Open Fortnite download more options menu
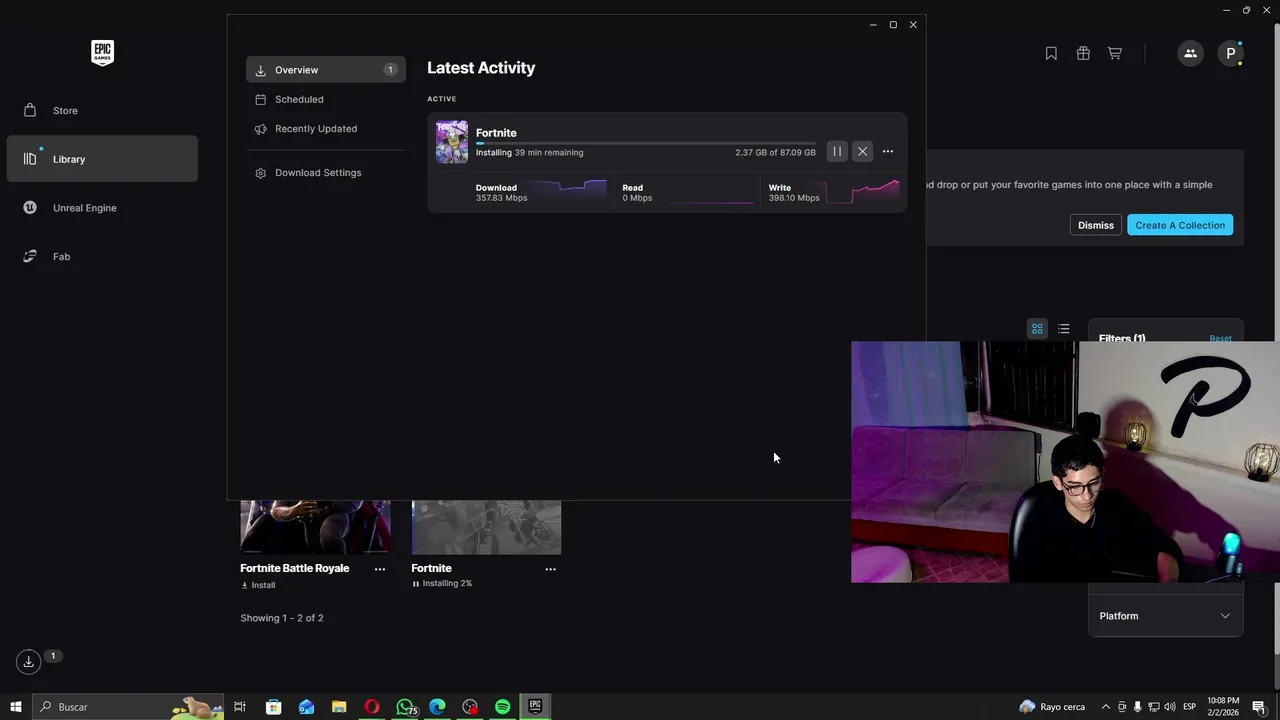The image size is (1280, 720). pyautogui.click(x=888, y=151)
